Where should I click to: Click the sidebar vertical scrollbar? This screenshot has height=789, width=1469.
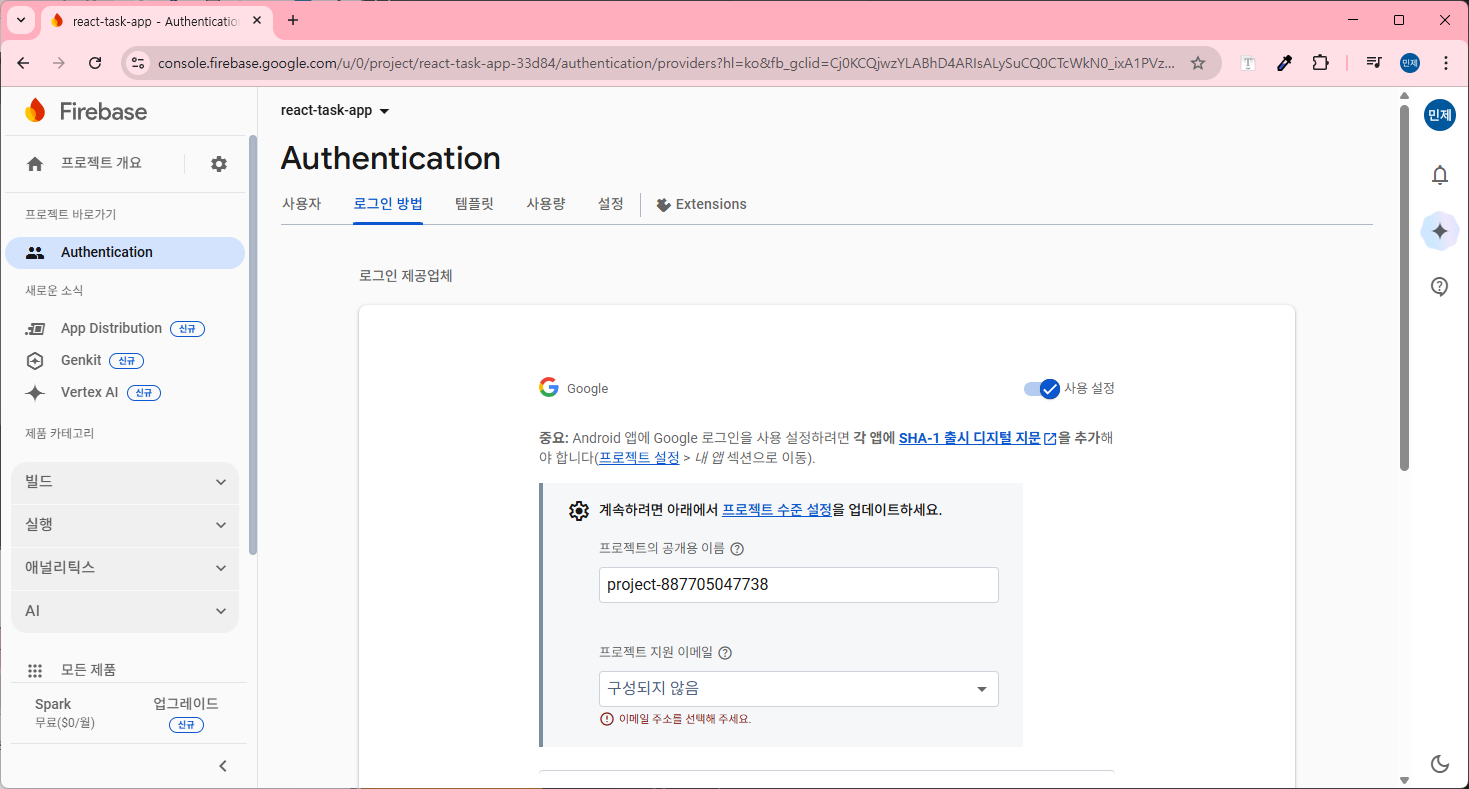253,345
